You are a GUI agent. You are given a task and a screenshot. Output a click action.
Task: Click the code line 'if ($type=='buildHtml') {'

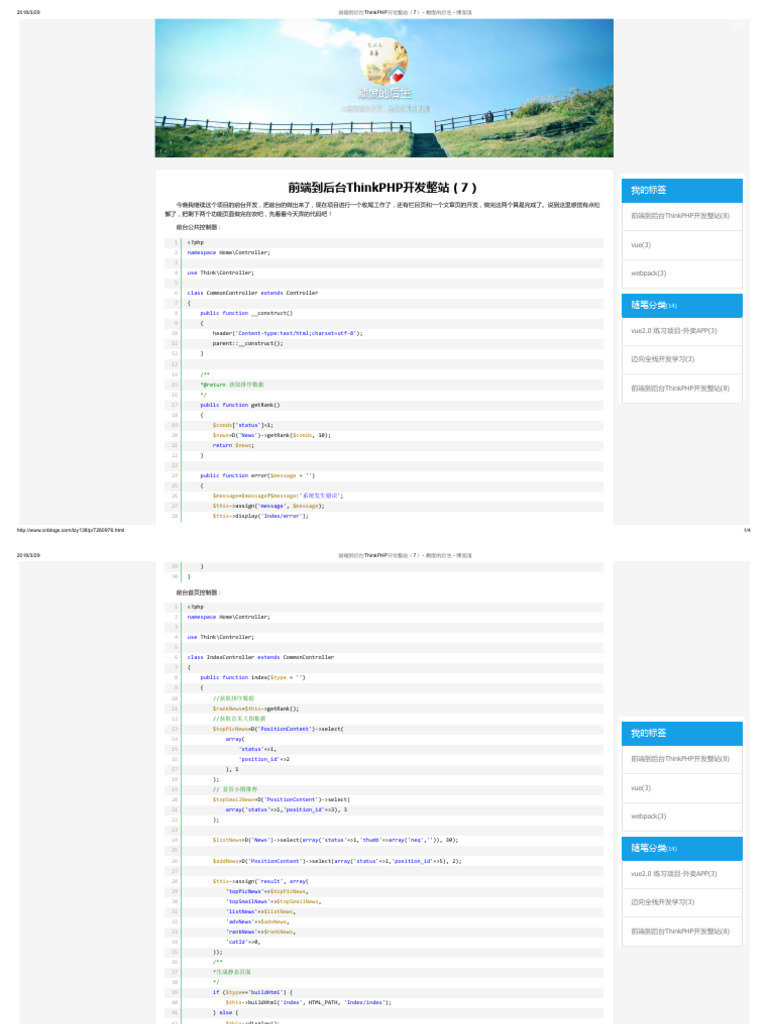(x=252, y=992)
